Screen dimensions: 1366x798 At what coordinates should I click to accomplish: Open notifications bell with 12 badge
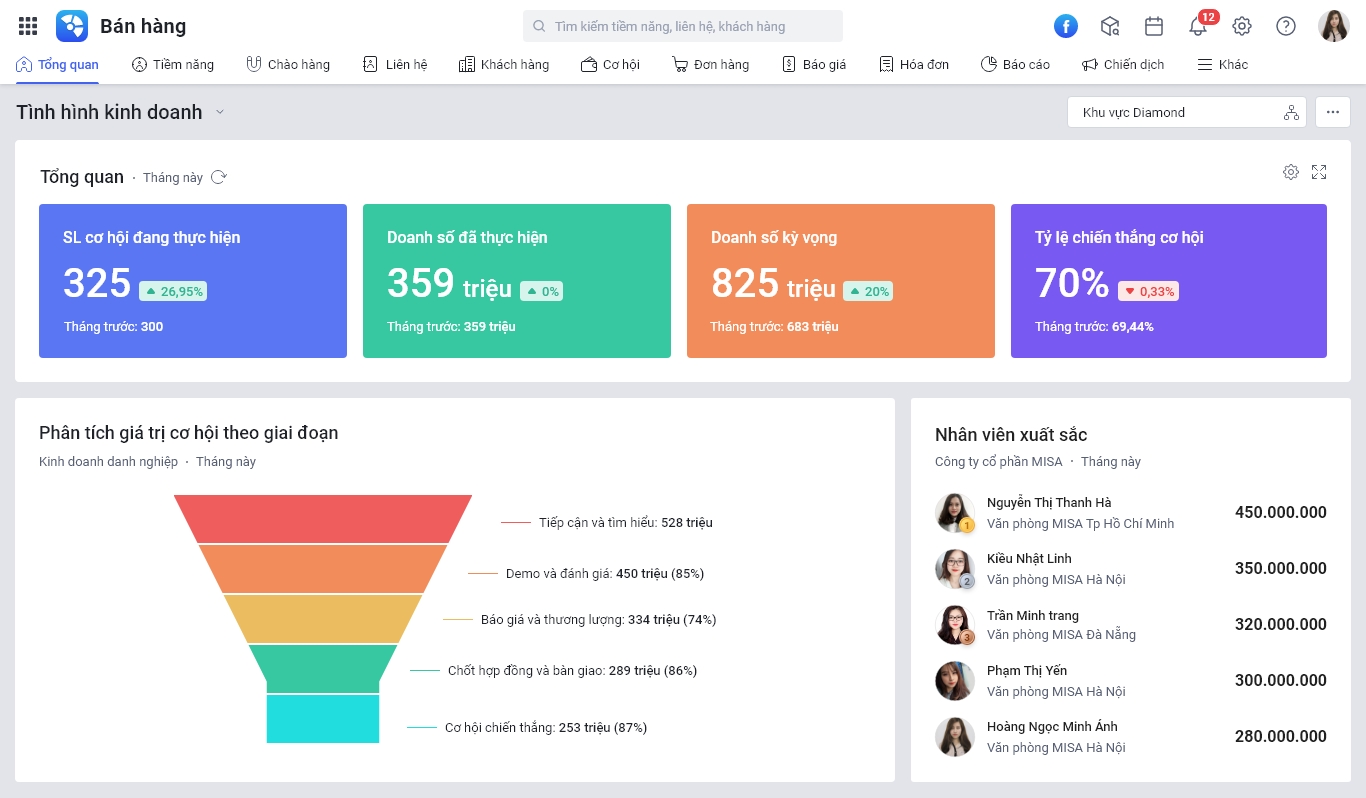(x=1198, y=26)
